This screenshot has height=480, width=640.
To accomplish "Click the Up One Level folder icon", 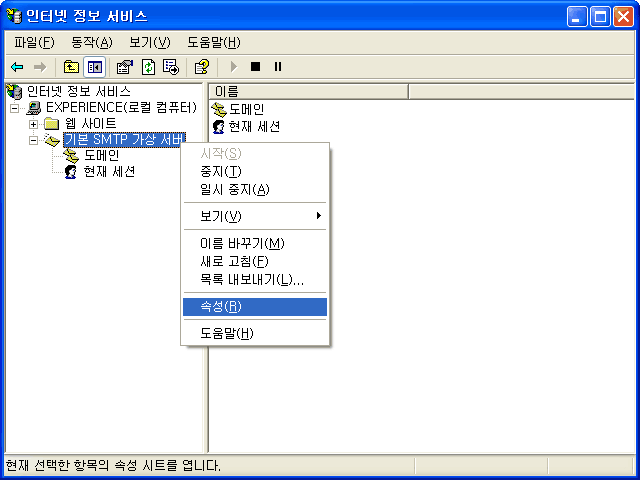I will coord(71,67).
